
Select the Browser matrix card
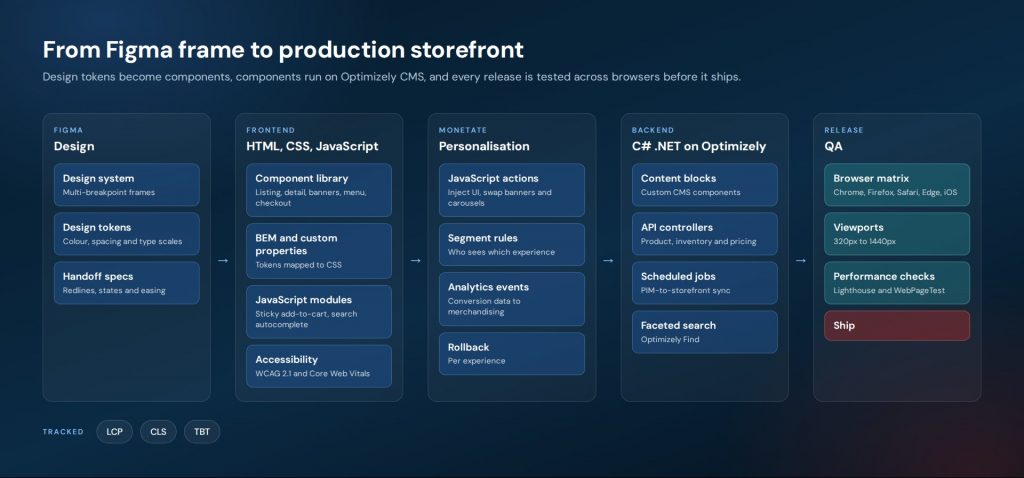pyautogui.click(x=897, y=185)
